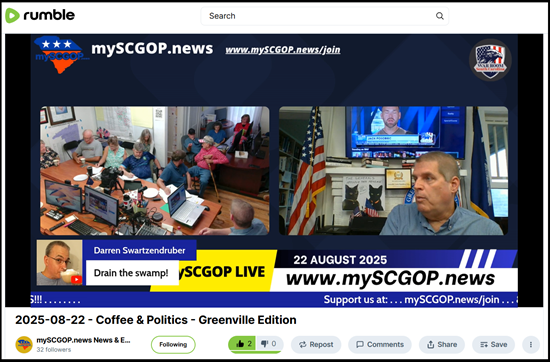550x362 pixels.
Task: Like the video with thumbs up
Action: point(242,344)
